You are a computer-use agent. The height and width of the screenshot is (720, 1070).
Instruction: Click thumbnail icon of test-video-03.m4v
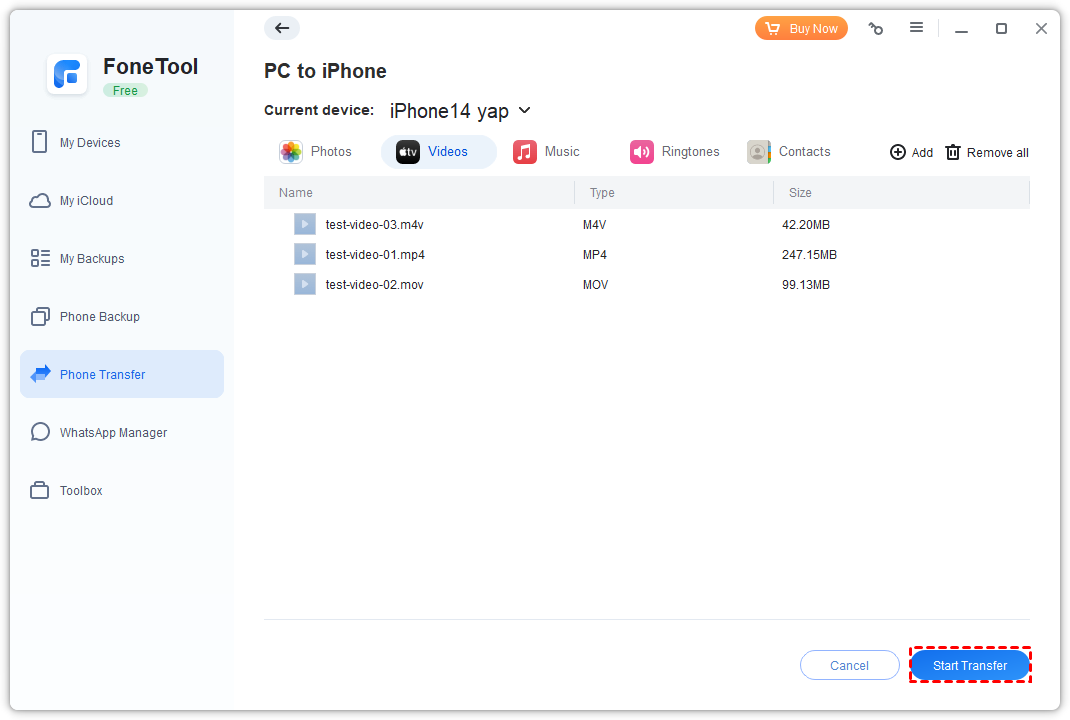tap(305, 224)
